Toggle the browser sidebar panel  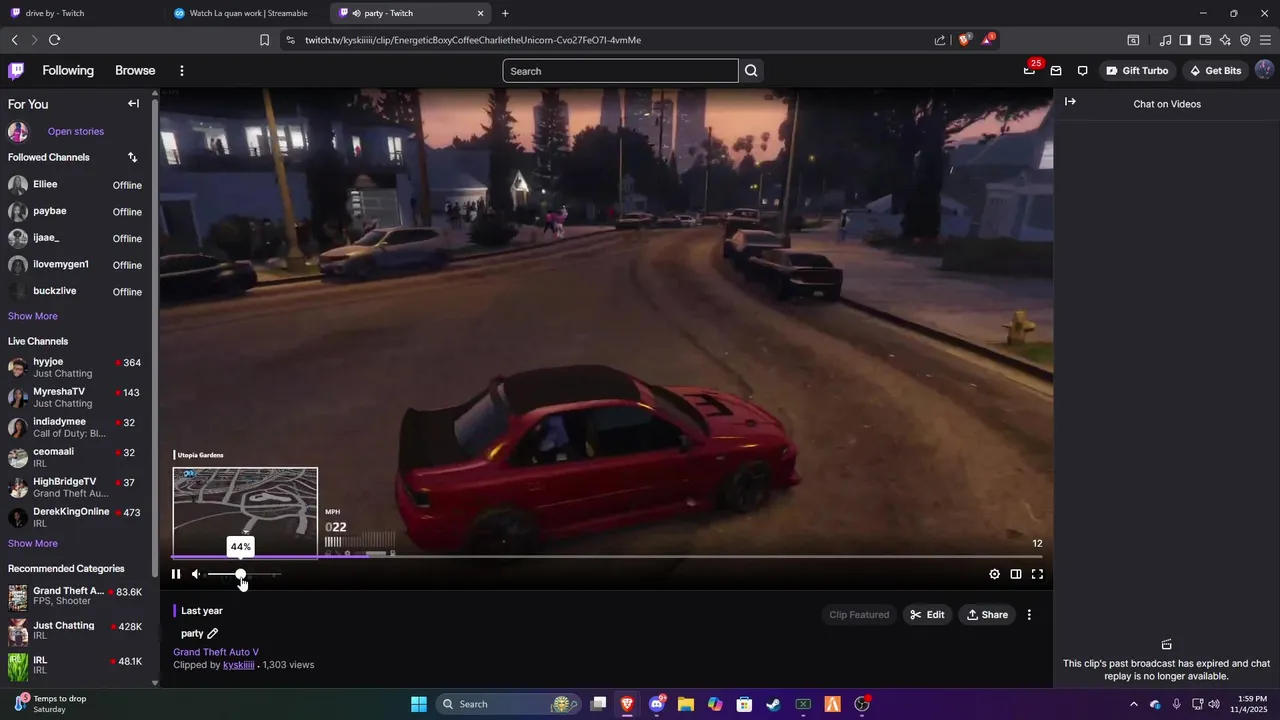coord(1185,40)
